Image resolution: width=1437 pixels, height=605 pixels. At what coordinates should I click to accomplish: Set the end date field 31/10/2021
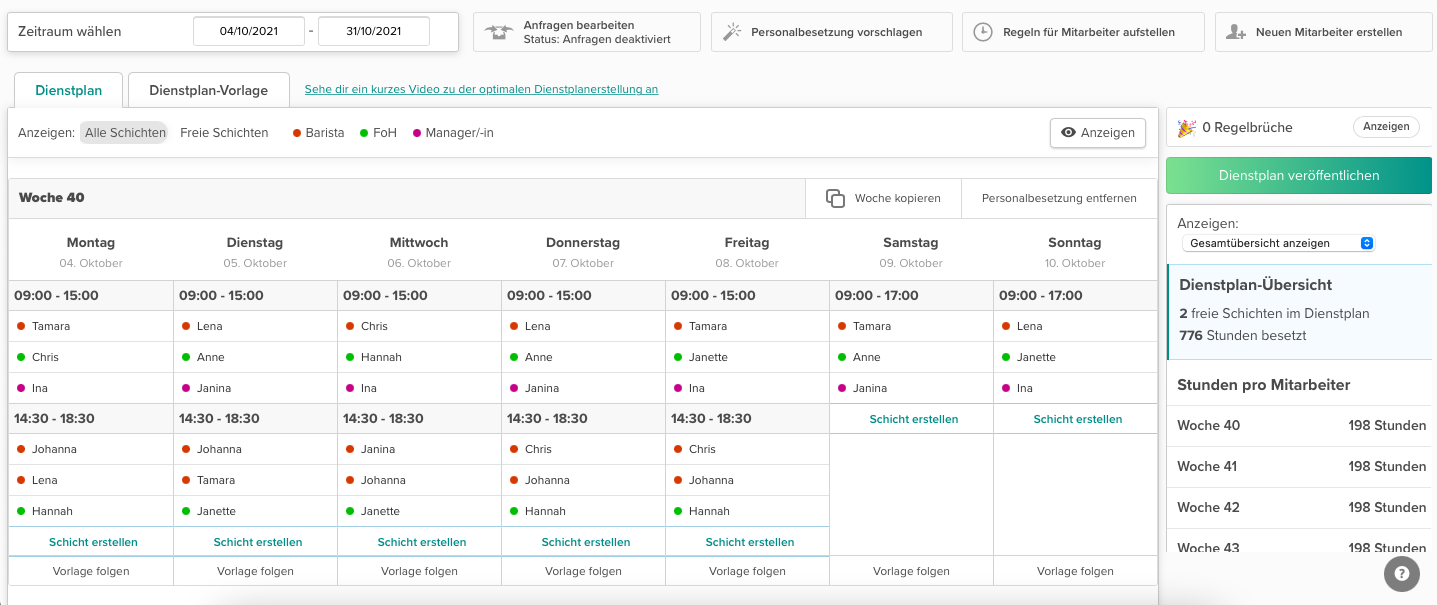click(x=374, y=31)
